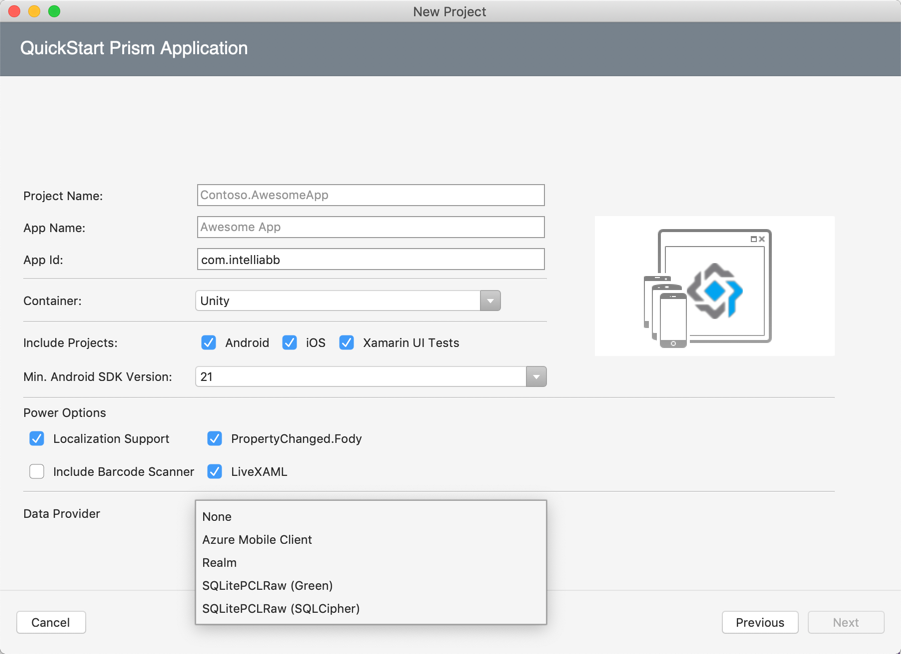
Task: Disable the Localization Support checkbox
Action: (x=37, y=438)
